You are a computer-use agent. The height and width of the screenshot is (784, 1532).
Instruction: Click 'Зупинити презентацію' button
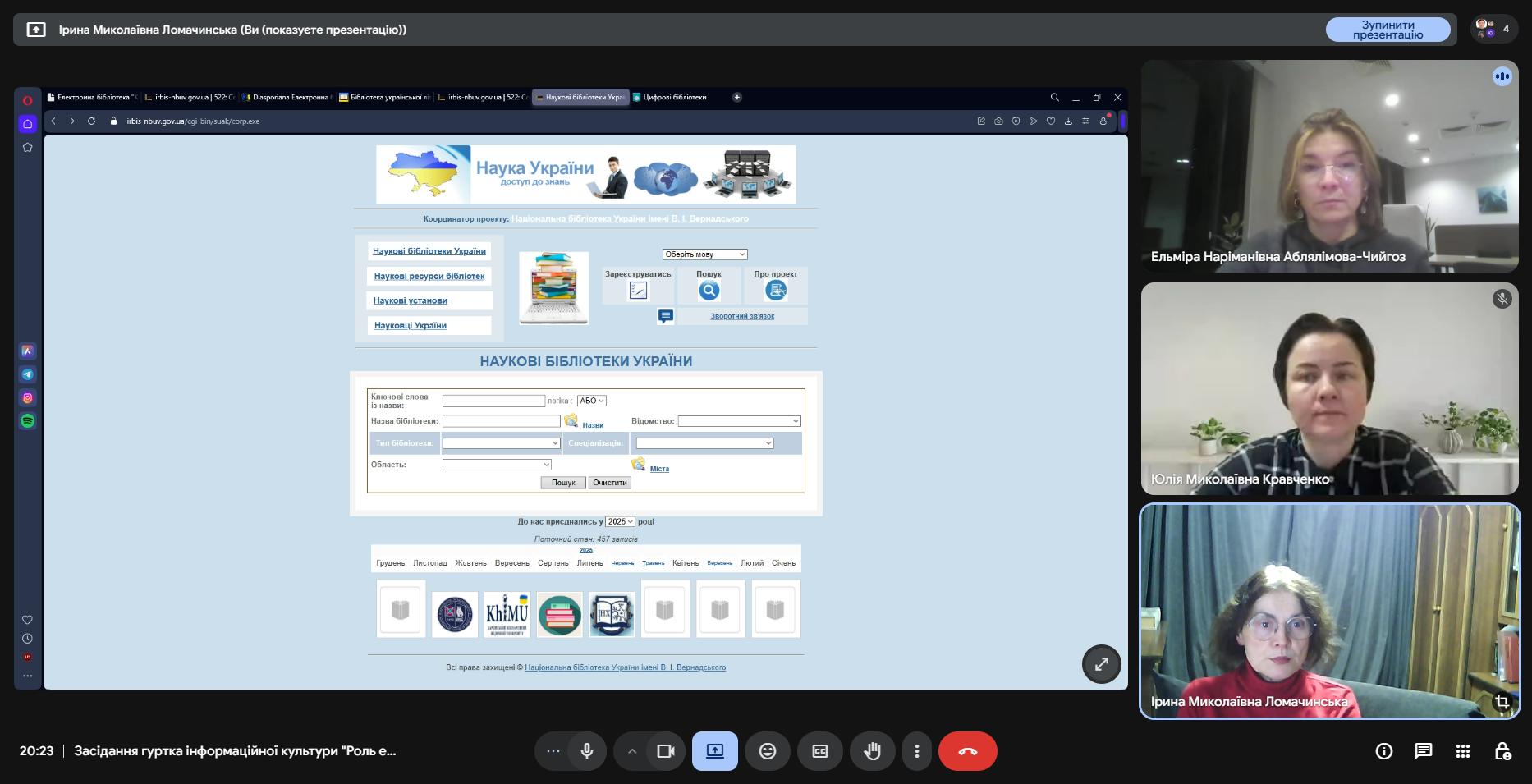pyautogui.click(x=1388, y=30)
